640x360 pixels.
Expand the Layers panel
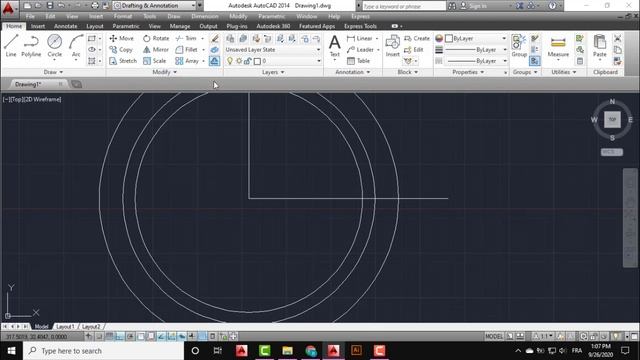pyautogui.click(x=273, y=72)
